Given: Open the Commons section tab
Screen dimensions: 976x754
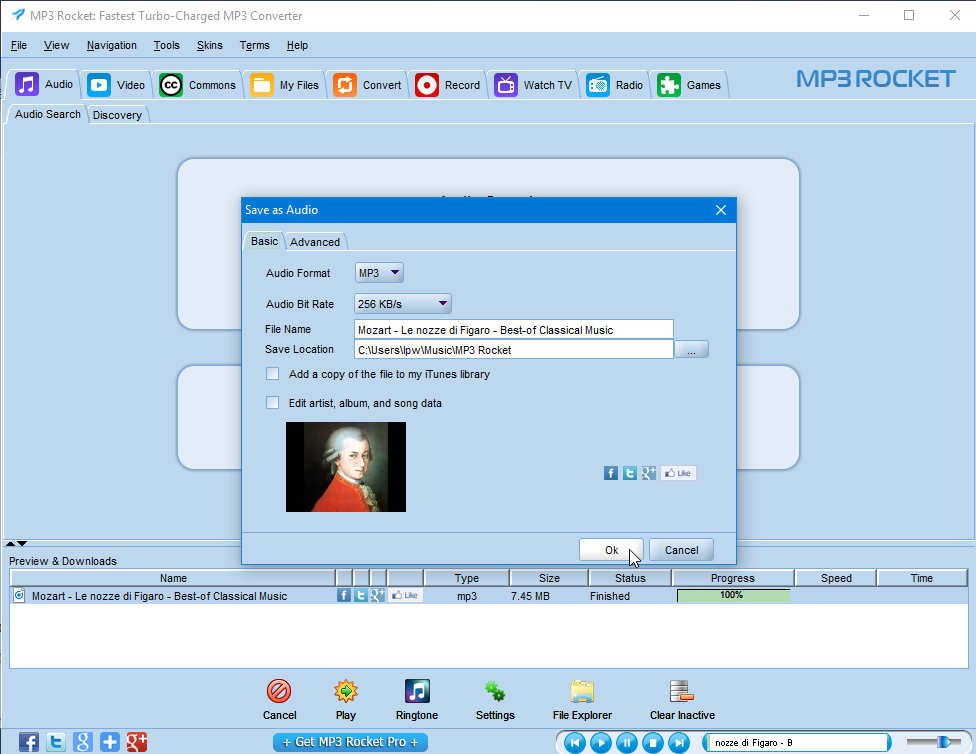Looking at the screenshot, I should (x=198, y=85).
